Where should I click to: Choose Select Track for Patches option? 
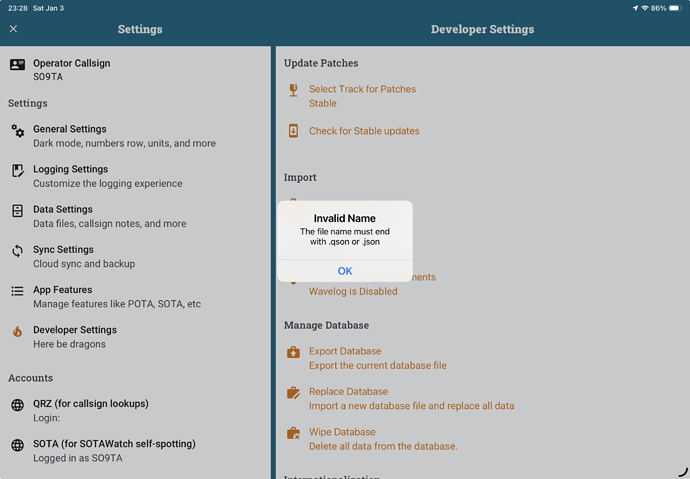point(362,96)
